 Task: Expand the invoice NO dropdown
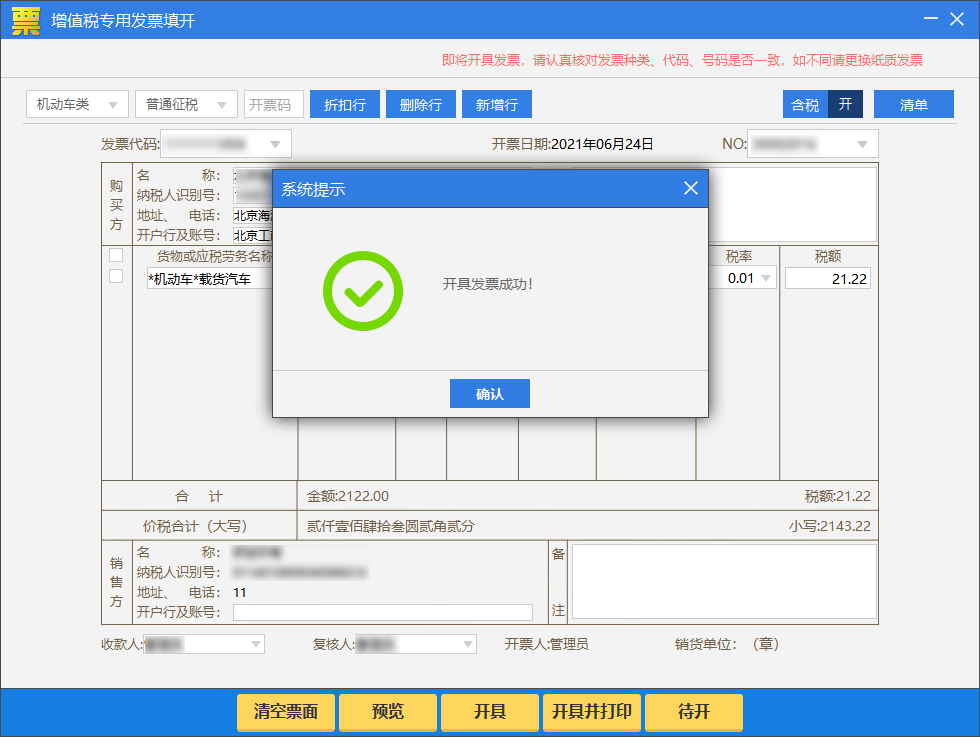coord(862,144)
